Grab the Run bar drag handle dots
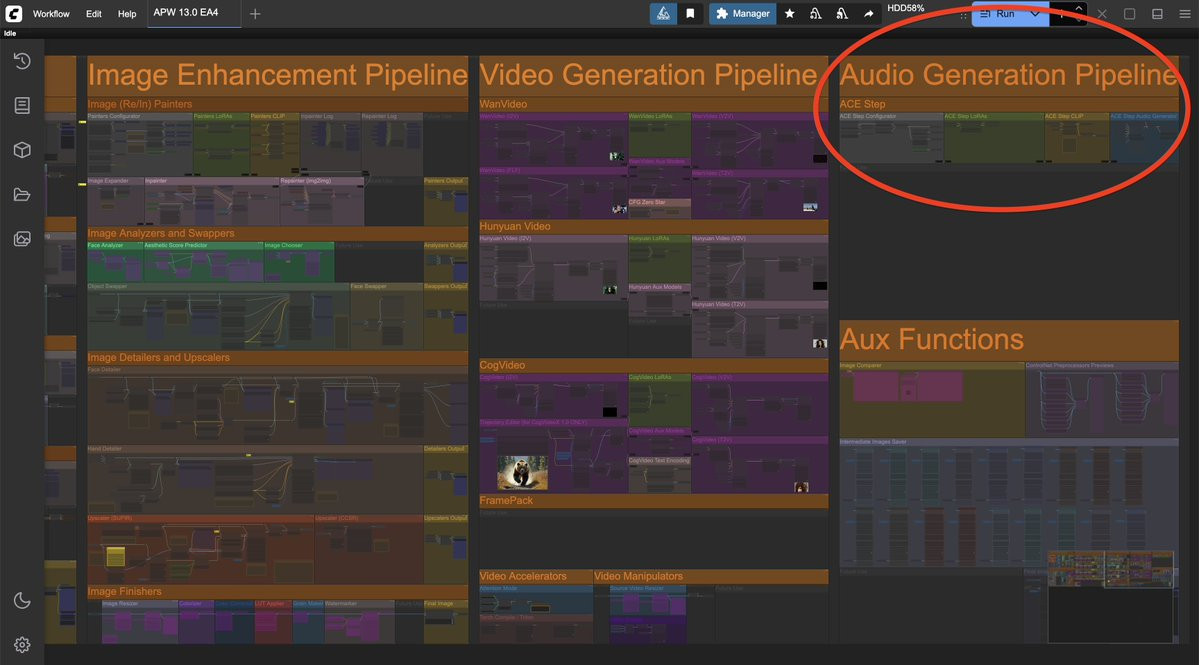The image size is (1199, 665). tap(963, 15)
